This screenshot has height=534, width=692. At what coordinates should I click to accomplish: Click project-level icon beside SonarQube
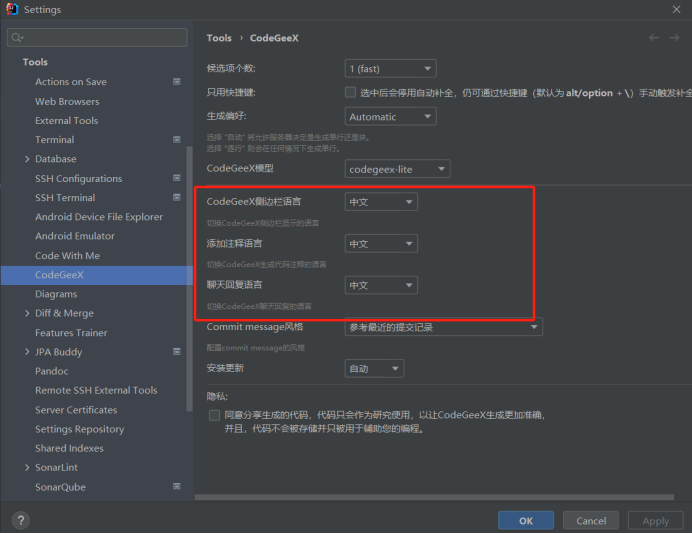(x=177, y=486)
